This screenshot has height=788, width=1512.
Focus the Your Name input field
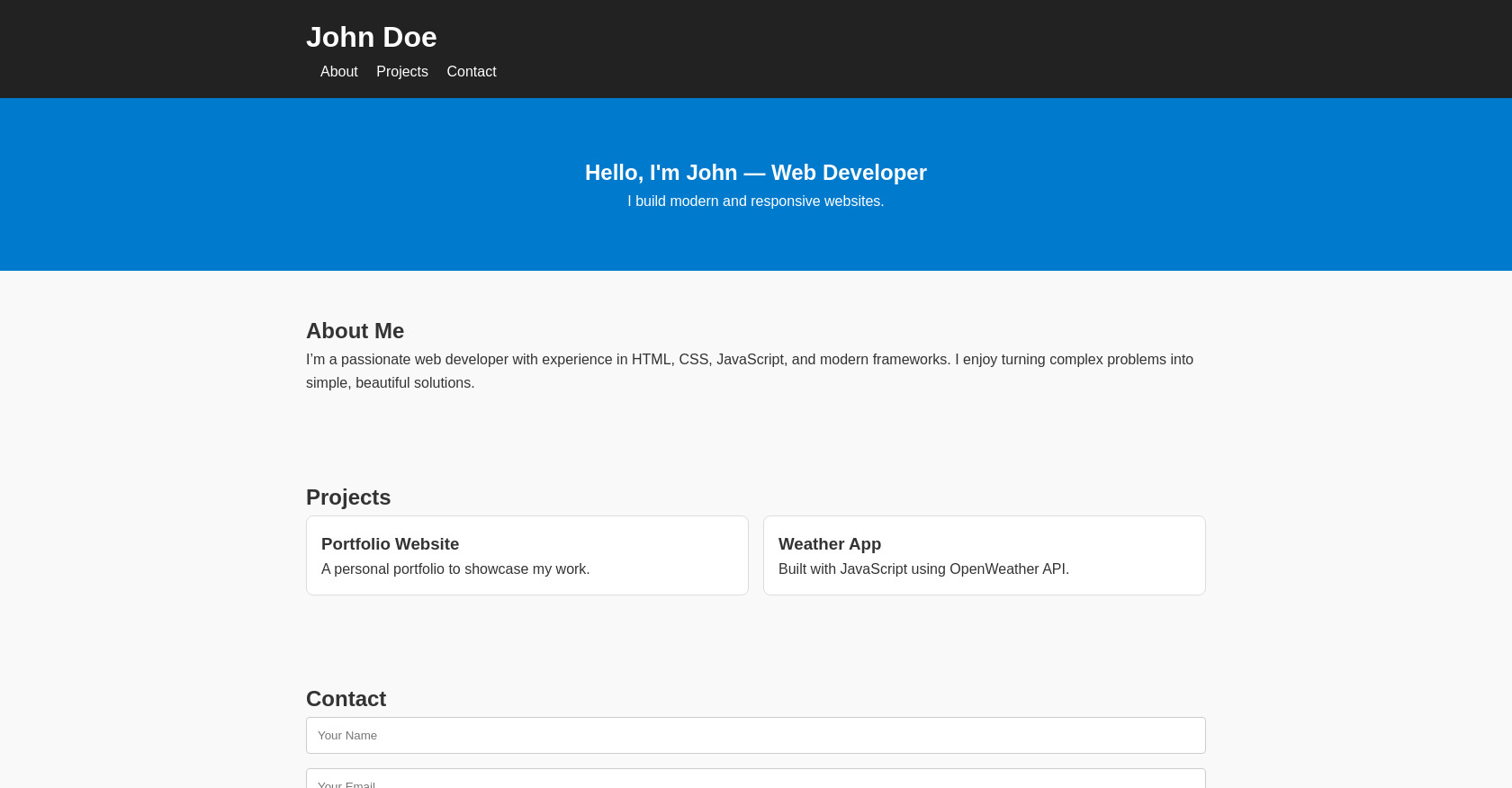click(x=755, y=736)
